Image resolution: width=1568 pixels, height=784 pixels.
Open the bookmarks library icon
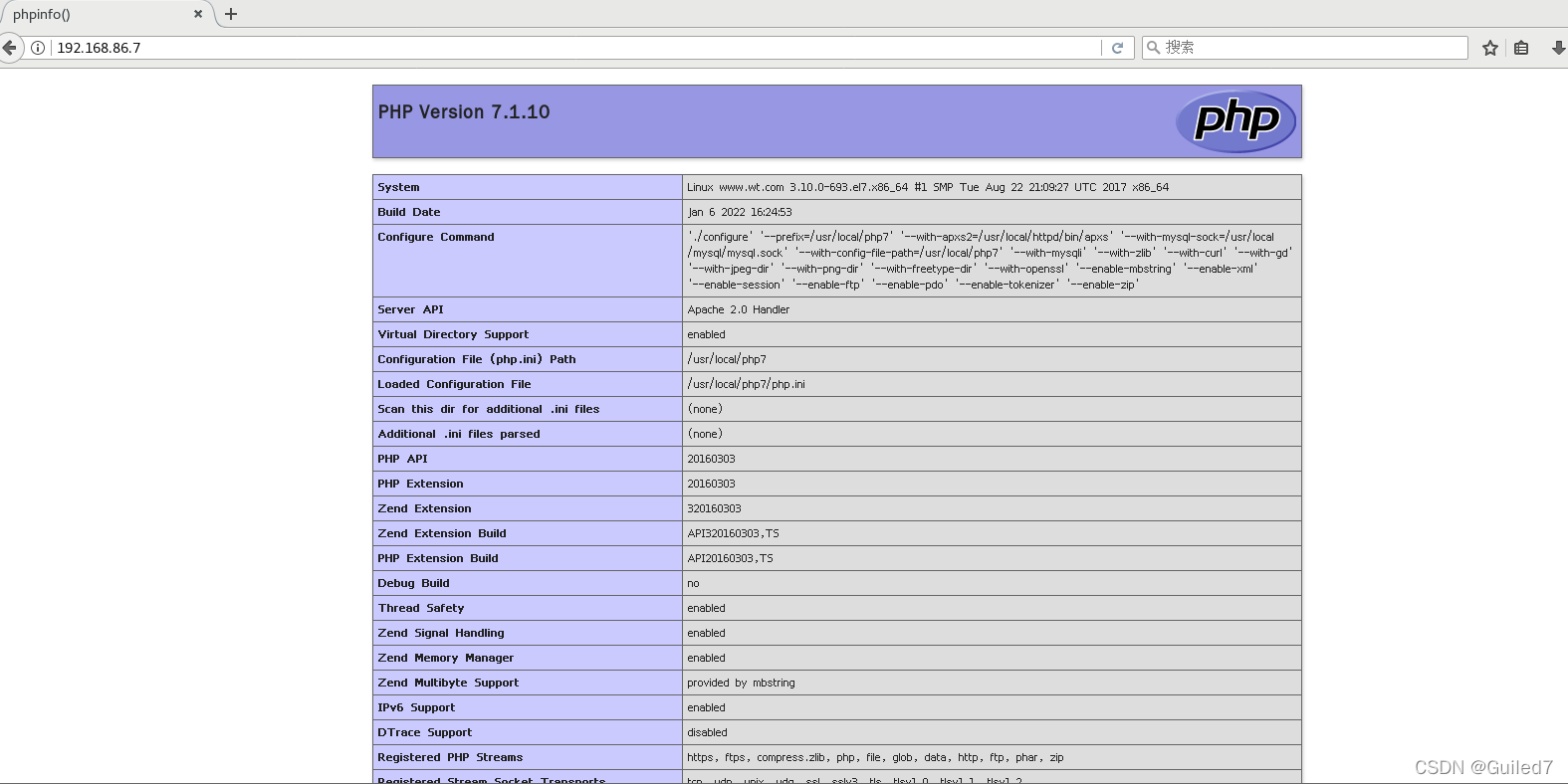click(x=1521, y=48)
